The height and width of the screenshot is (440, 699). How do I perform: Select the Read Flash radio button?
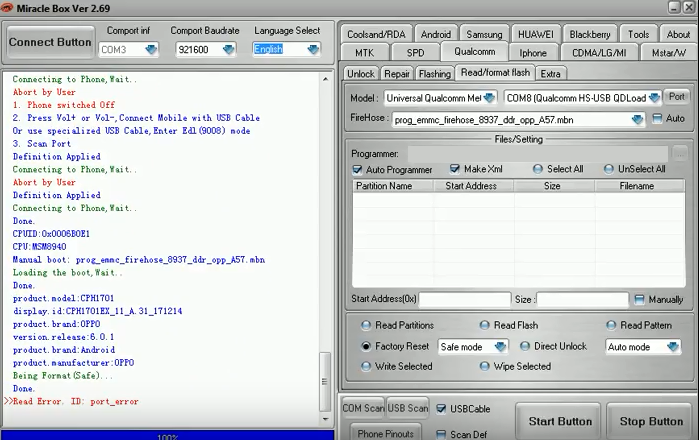[485, 325]
